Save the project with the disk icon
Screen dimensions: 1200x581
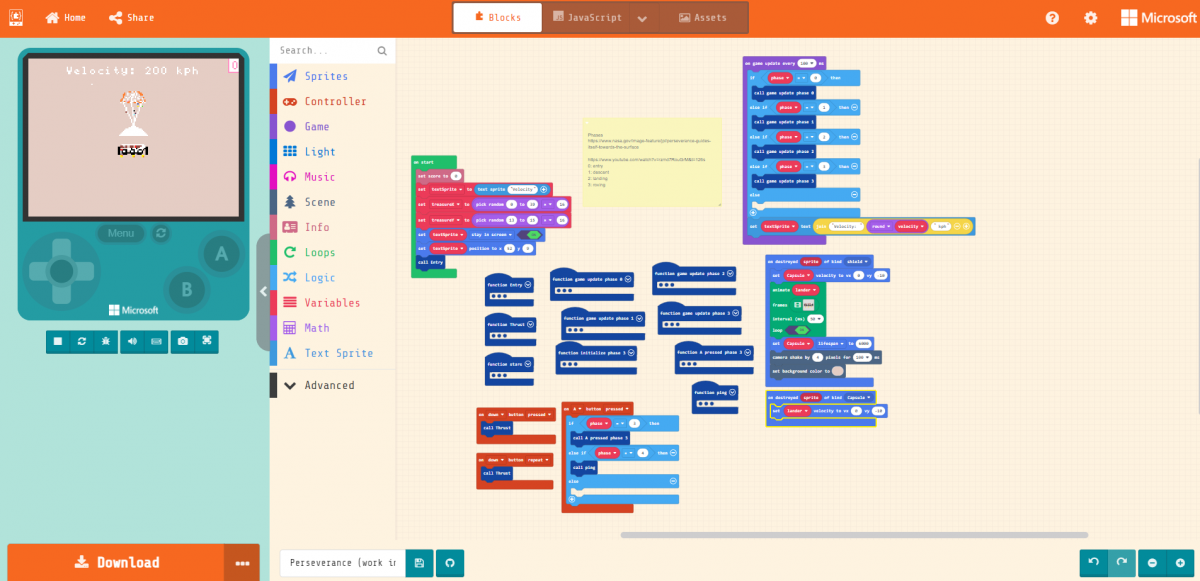[419, 563]
